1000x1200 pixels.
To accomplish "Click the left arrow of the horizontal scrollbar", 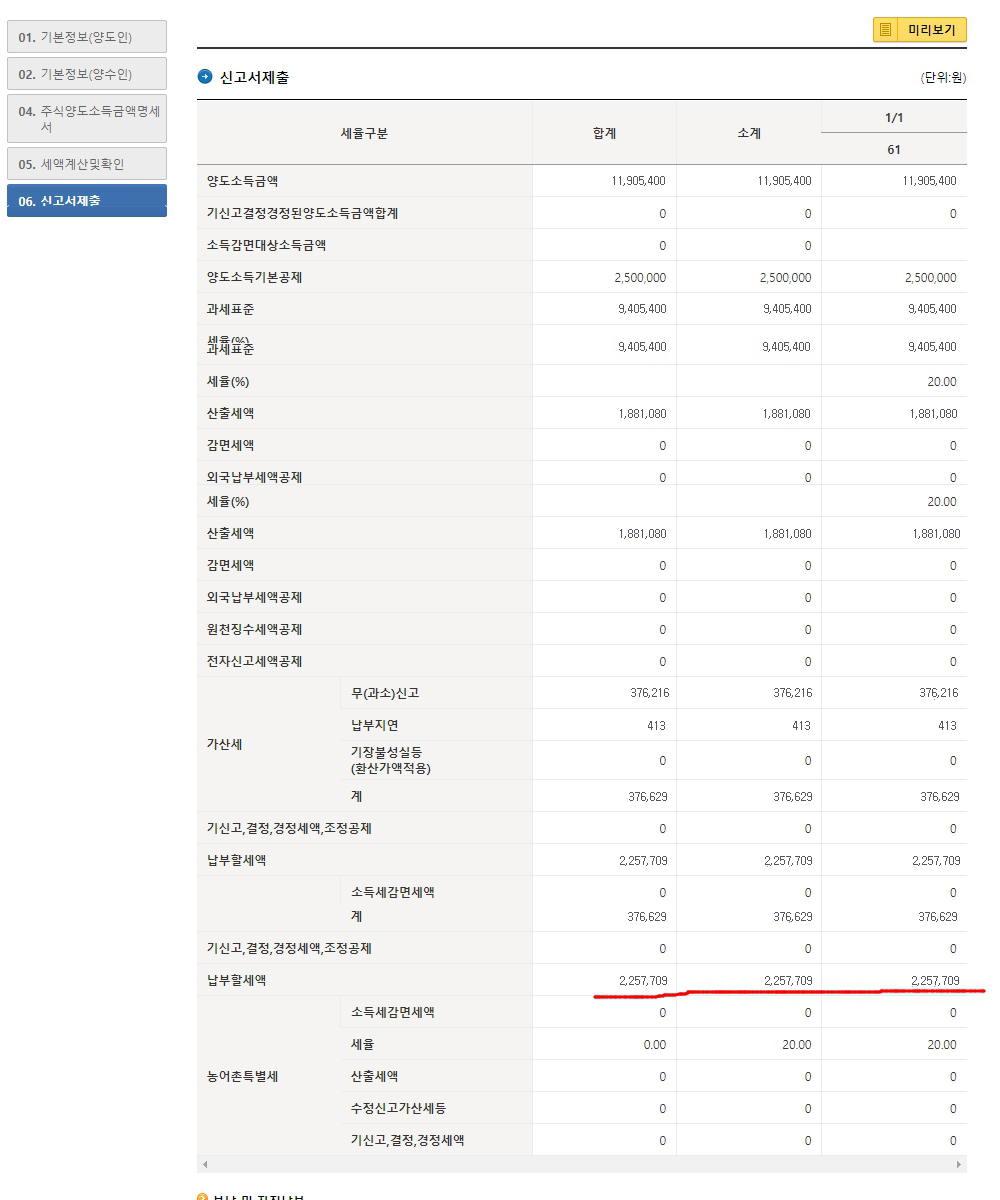I will click(204, 1164).
